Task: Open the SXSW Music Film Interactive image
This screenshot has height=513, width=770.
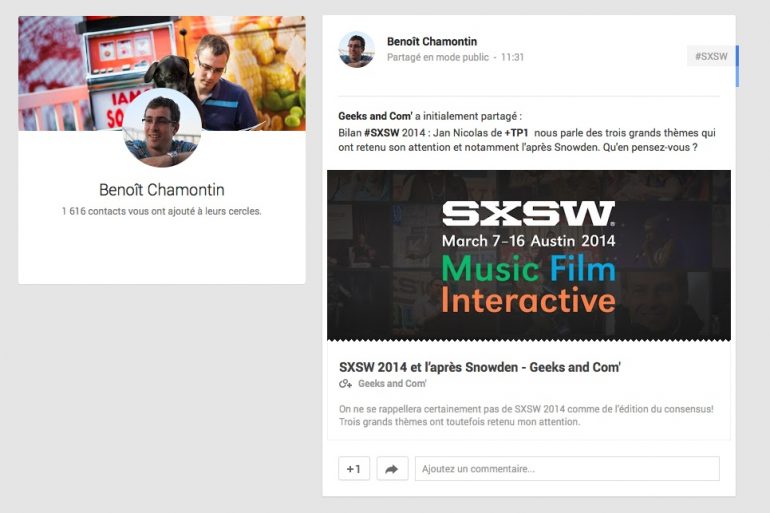Action: point(528,255)
